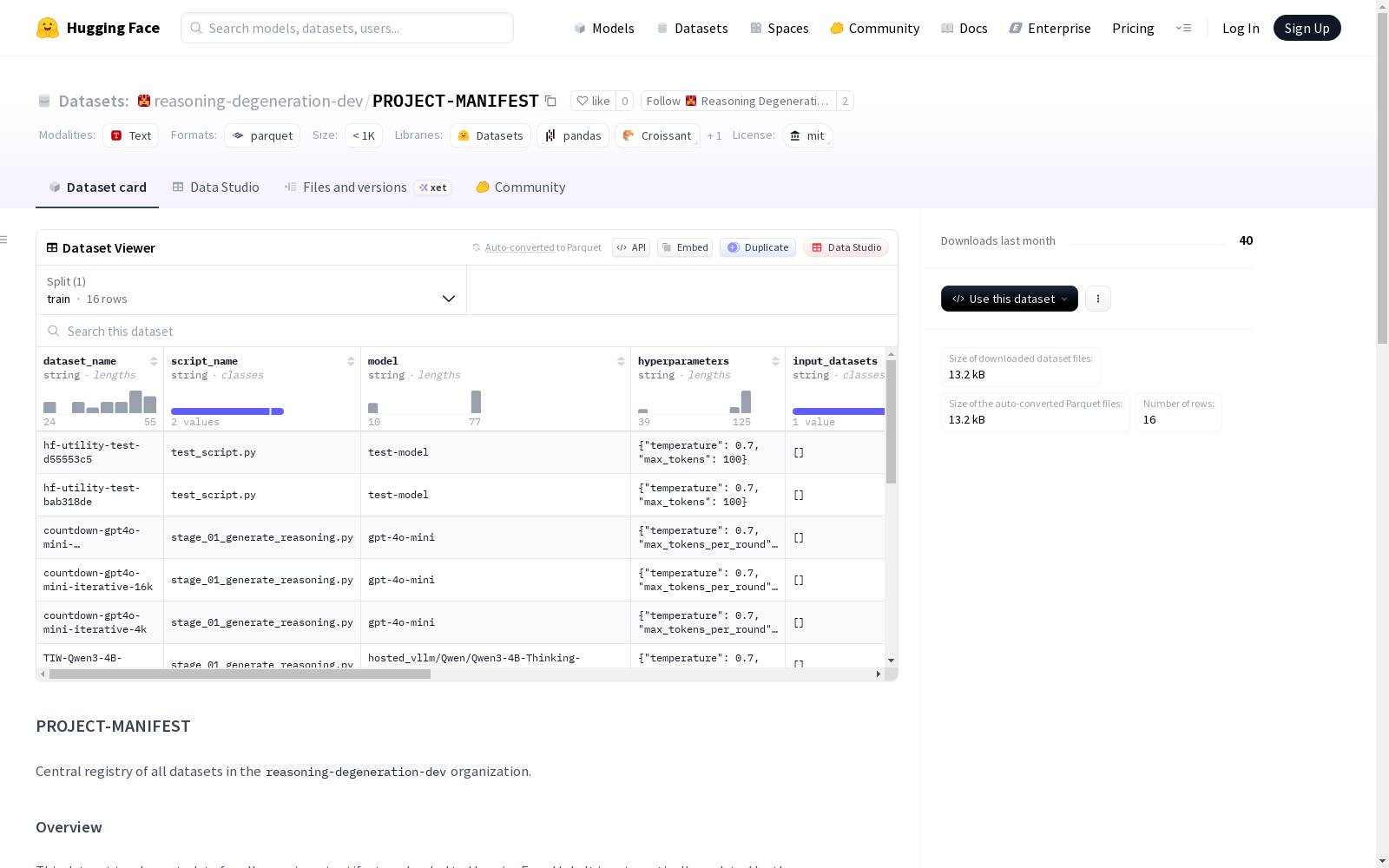Click the script_name value distribution bar
Image resolution: width=1389 pixels, height=868 pixels.
[227, 411]
